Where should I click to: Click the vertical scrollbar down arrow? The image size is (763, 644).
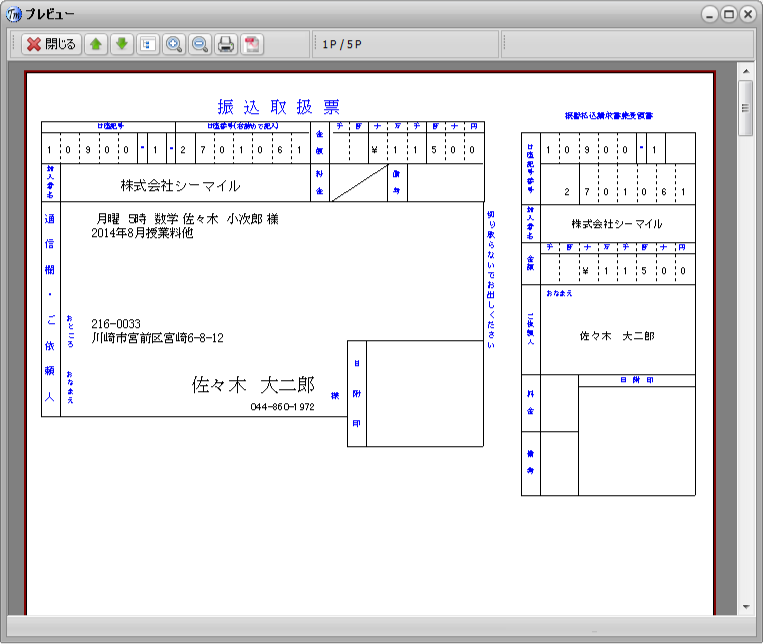(x=745, y=606)
